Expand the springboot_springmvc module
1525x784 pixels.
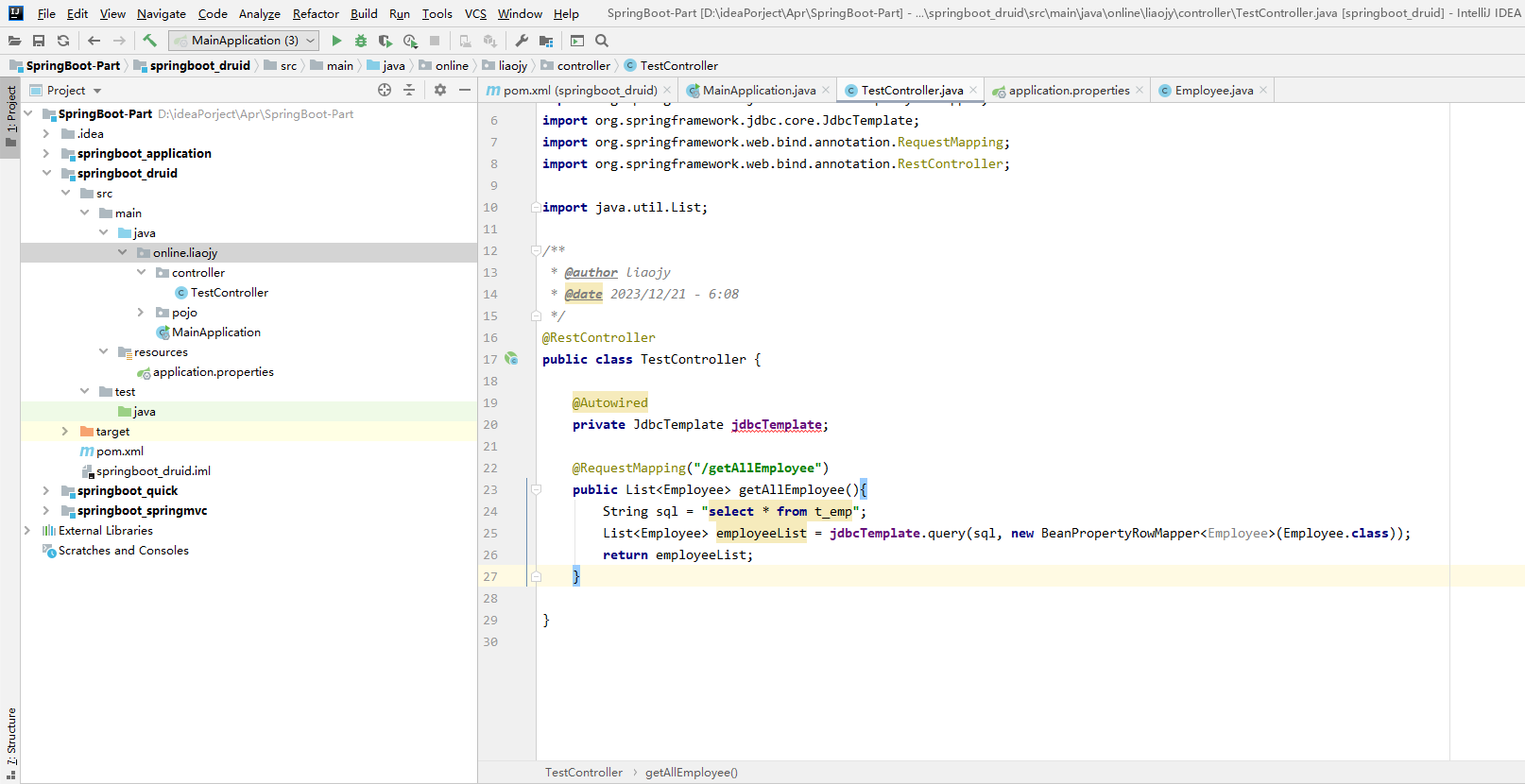46,510
